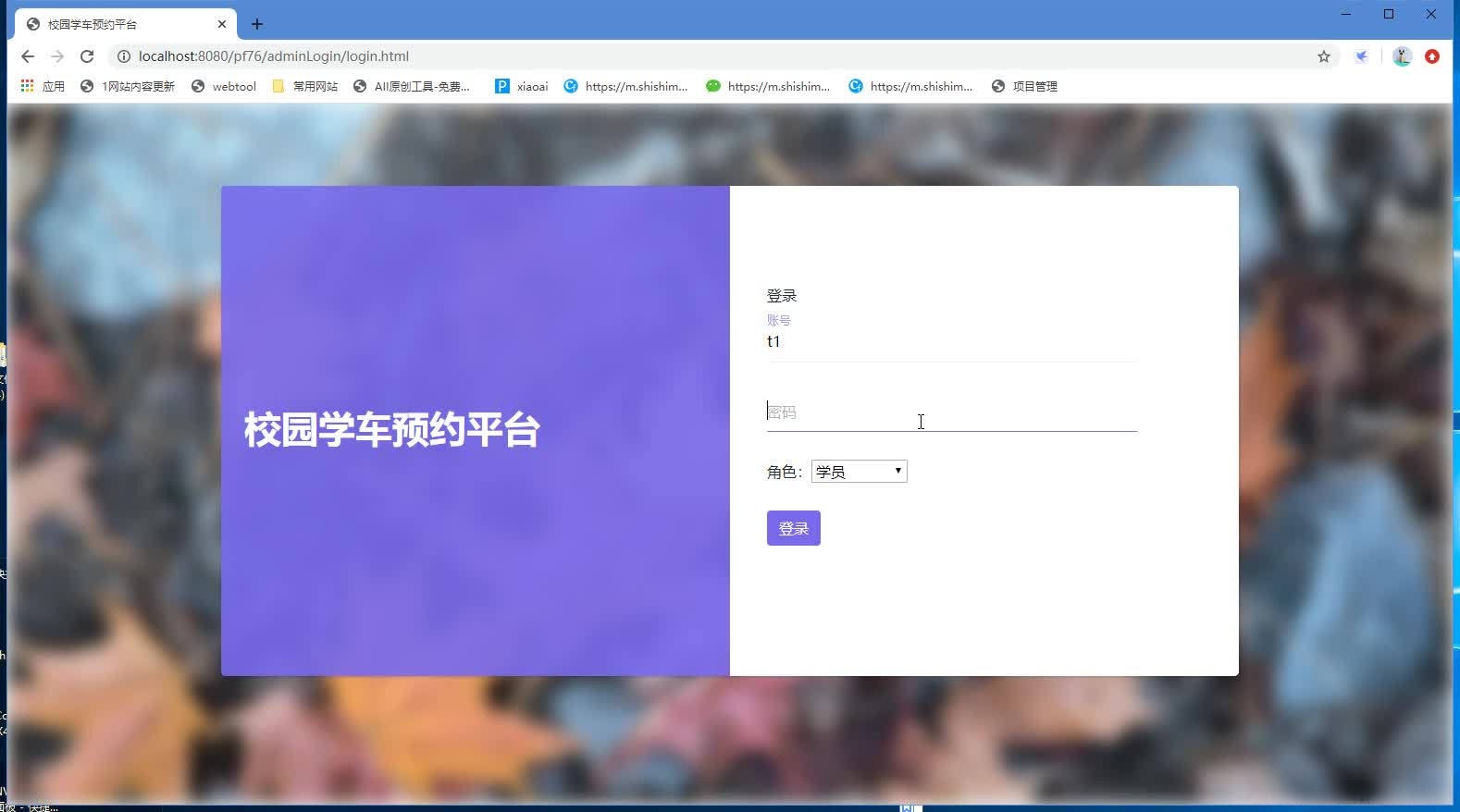Open the webtool bookmark

coord(223,86)
